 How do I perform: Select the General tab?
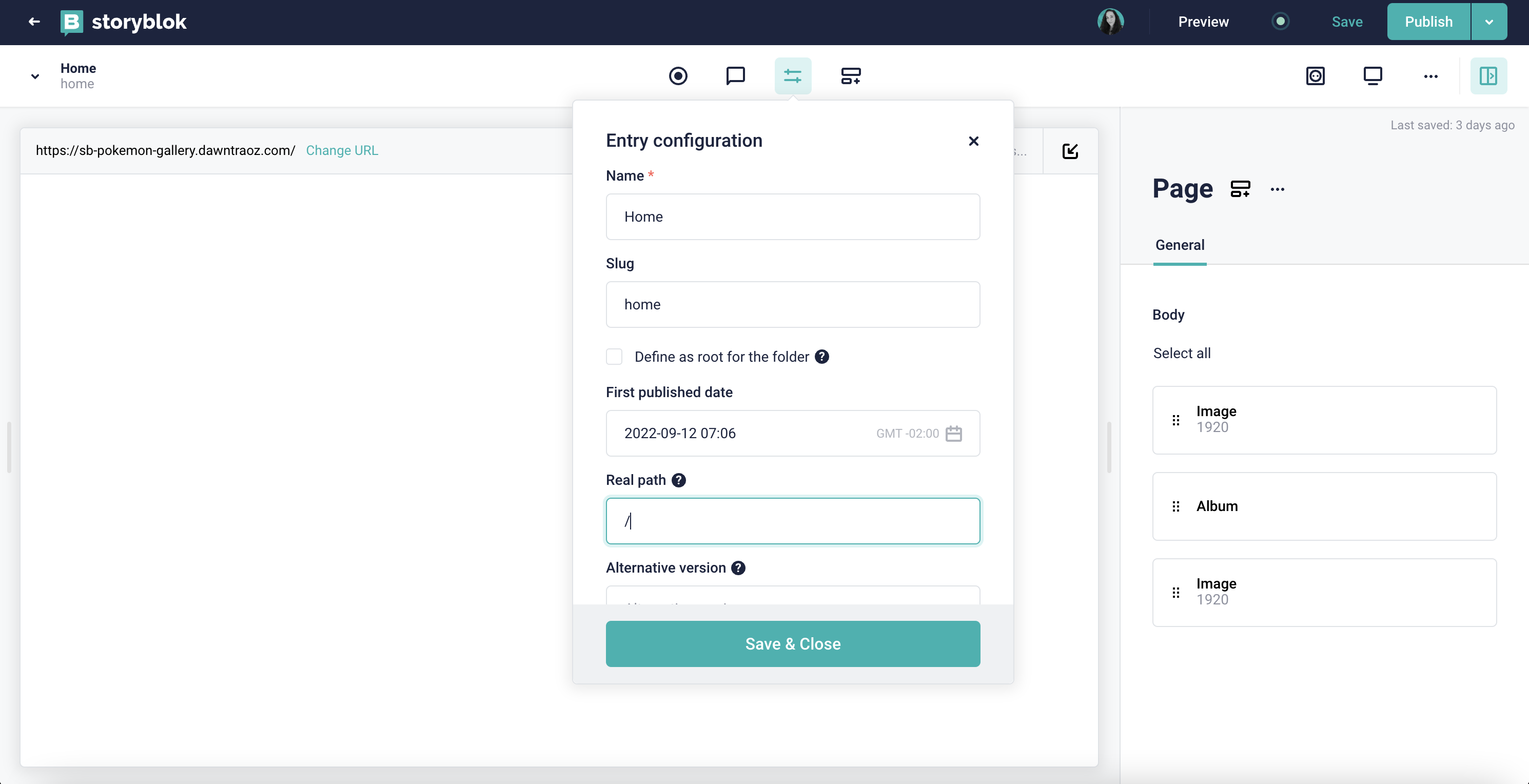[x=1180, y=245]
